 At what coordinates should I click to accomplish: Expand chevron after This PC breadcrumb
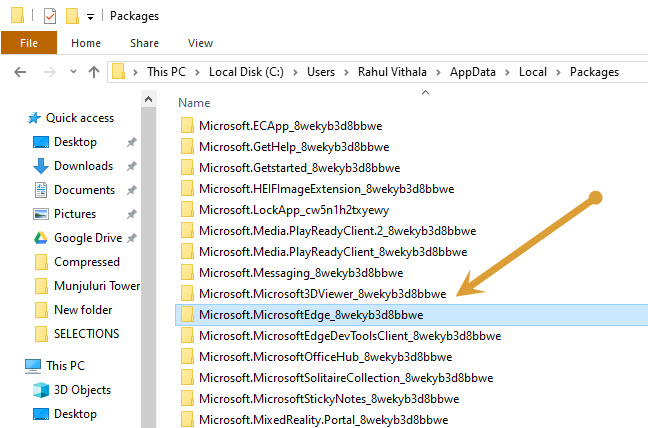point(198,72)
